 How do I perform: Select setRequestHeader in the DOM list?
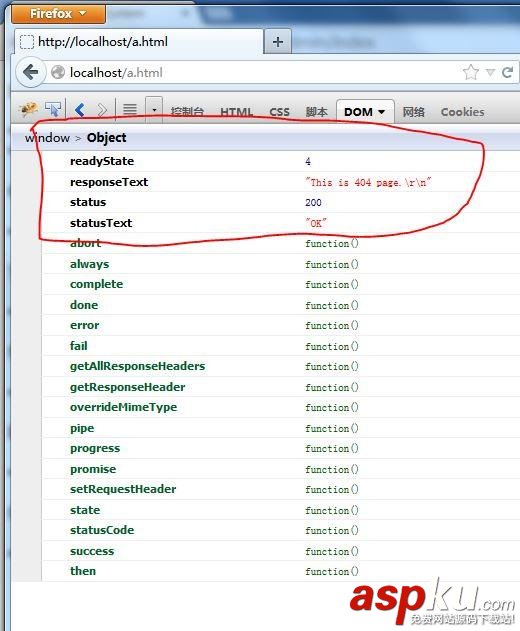(x=123, y=489)
